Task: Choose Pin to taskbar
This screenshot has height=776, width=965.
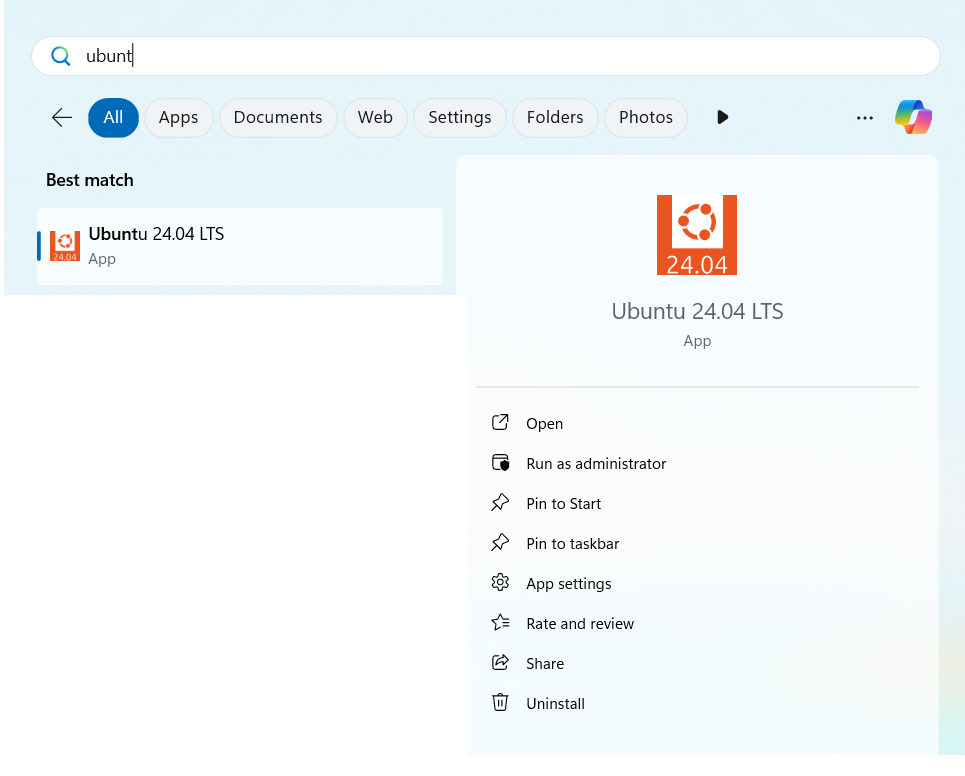Action: pyautogui.click(x=572, y=543)
